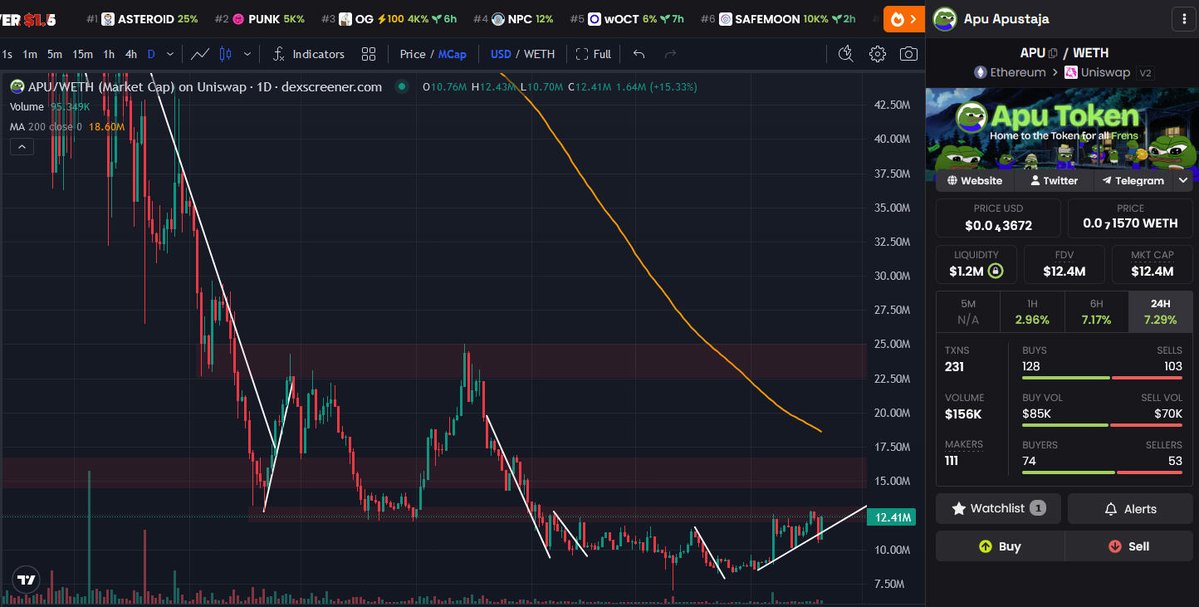Viewport: 1199px width, 607px height.
Task: Click the TradingView logo on chart
Action: click(26, 579)
